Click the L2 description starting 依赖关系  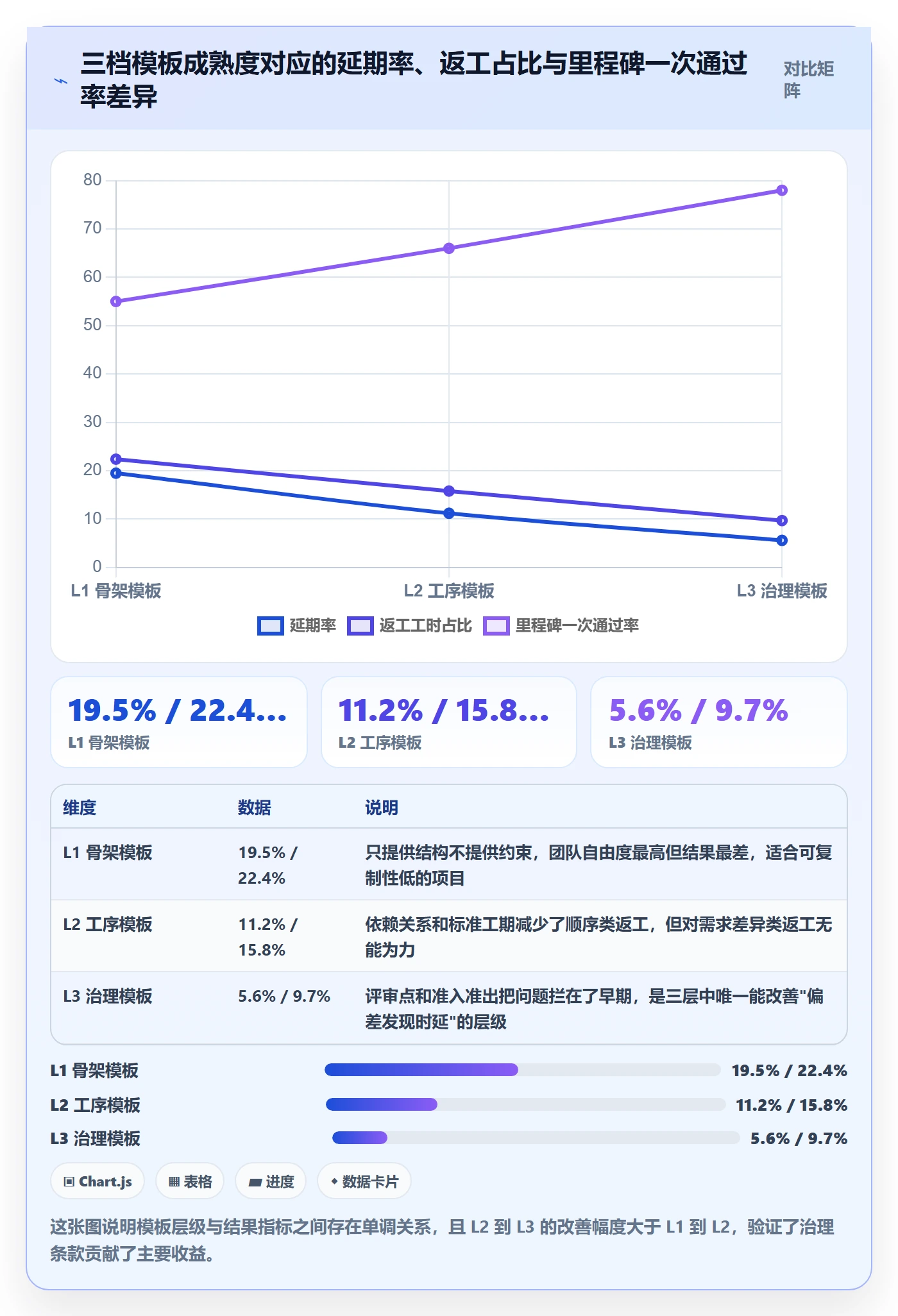(x=598, y=937)
